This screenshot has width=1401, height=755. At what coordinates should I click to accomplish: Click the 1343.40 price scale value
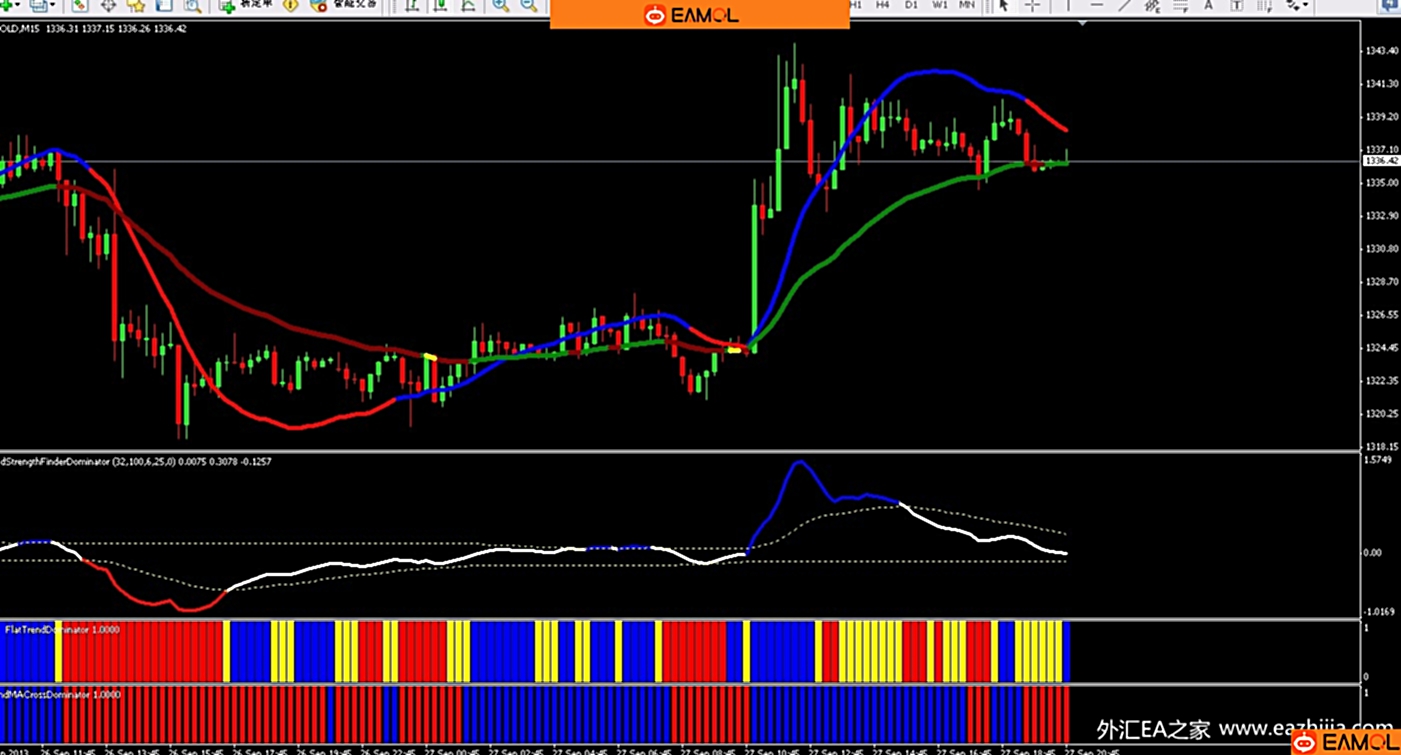[1381, 50]
